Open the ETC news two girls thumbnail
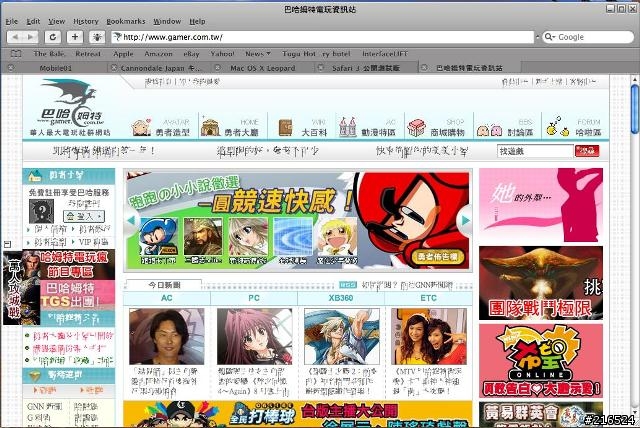 click(429, 337)
